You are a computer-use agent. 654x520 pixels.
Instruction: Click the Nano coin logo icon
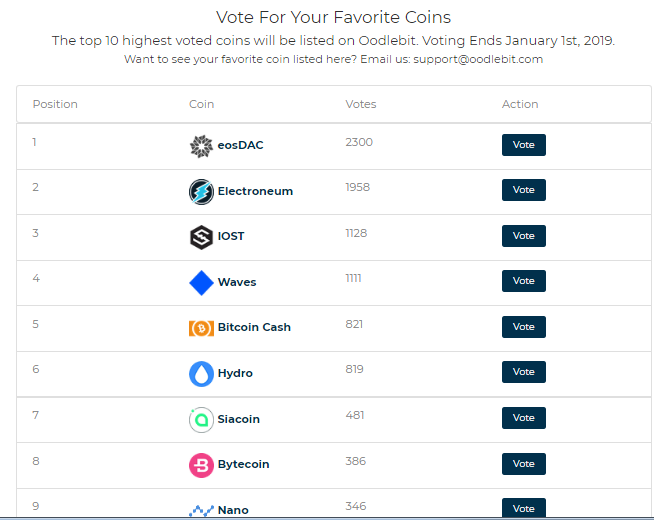tap(201, 510)
